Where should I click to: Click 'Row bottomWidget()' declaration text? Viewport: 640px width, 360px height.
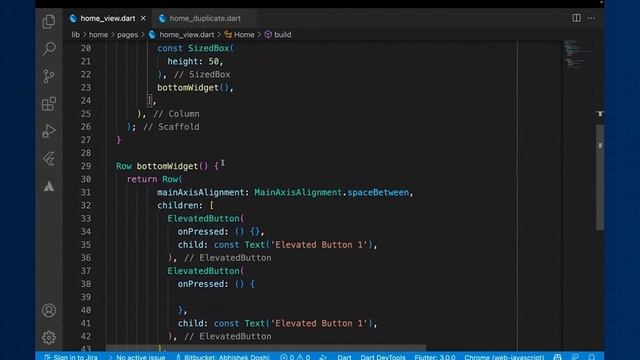[x=162, y=166]
